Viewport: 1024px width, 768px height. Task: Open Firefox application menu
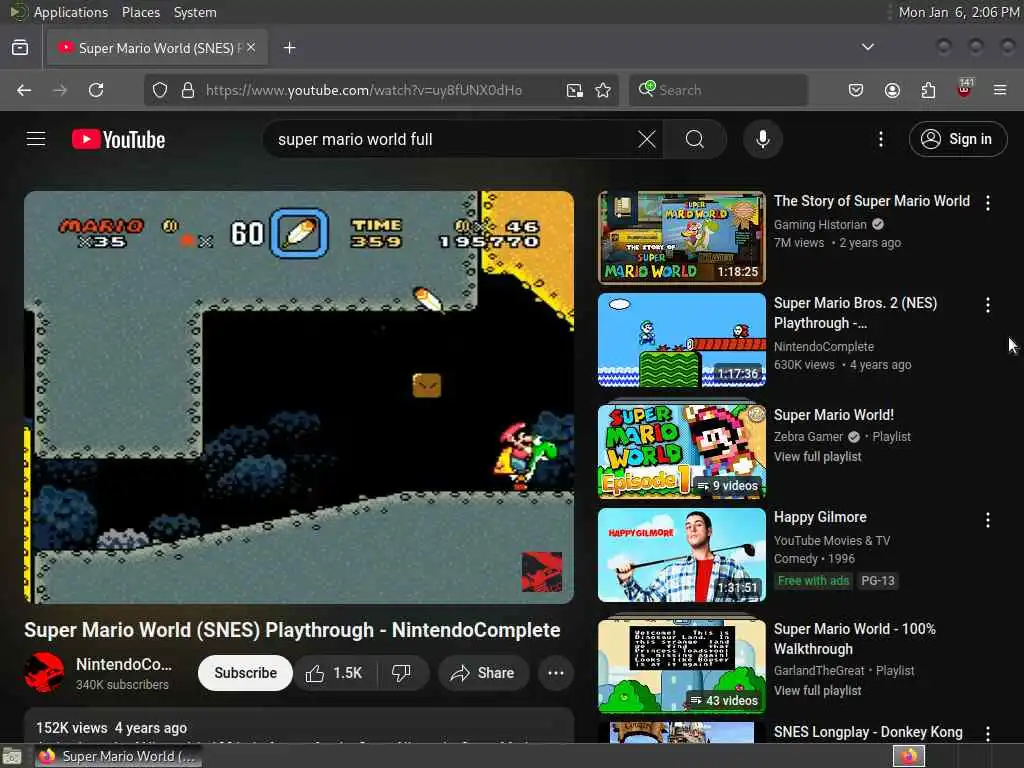(x=1000, y=90)
